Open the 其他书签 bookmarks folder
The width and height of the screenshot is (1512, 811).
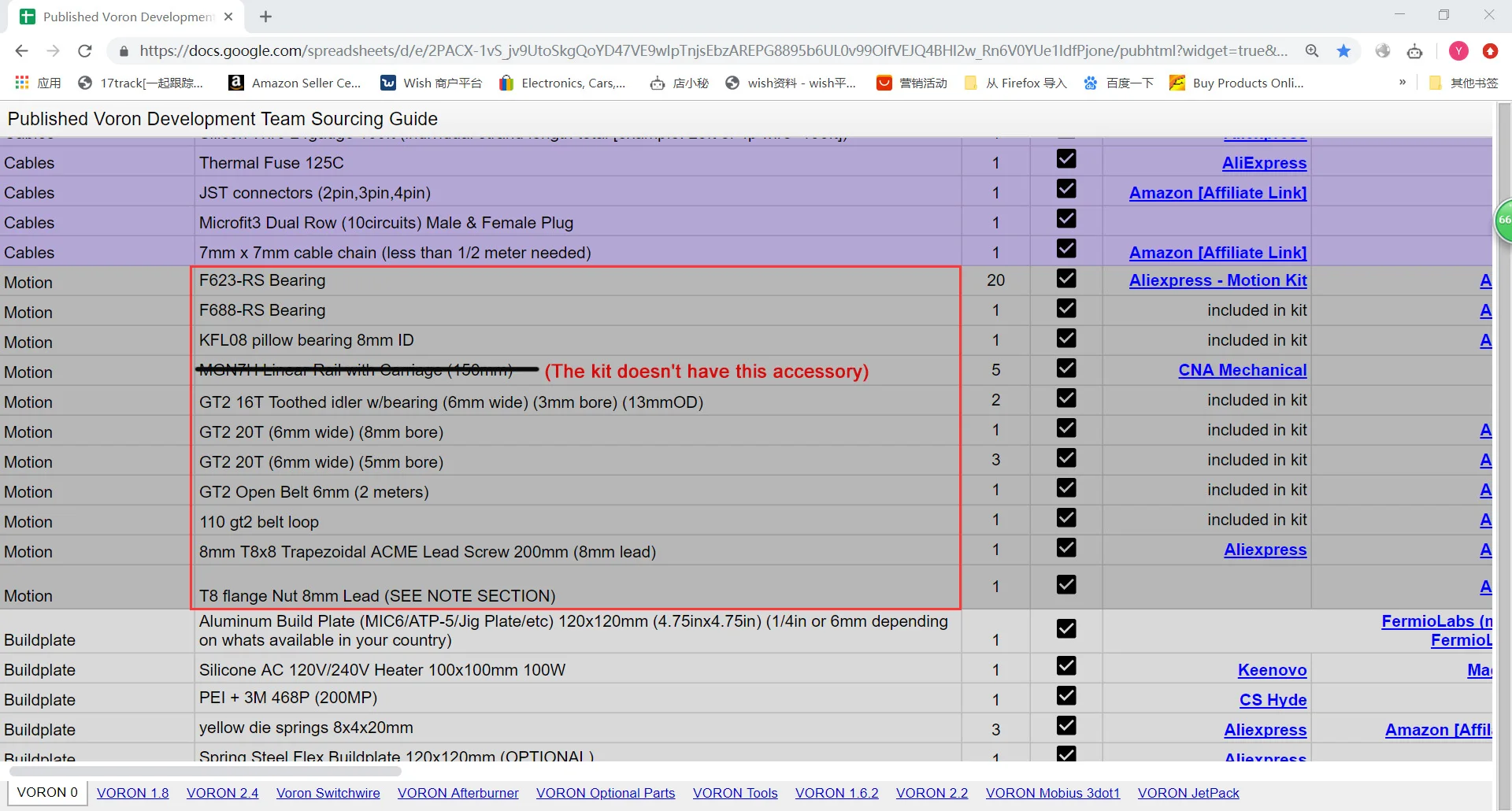1463,83
